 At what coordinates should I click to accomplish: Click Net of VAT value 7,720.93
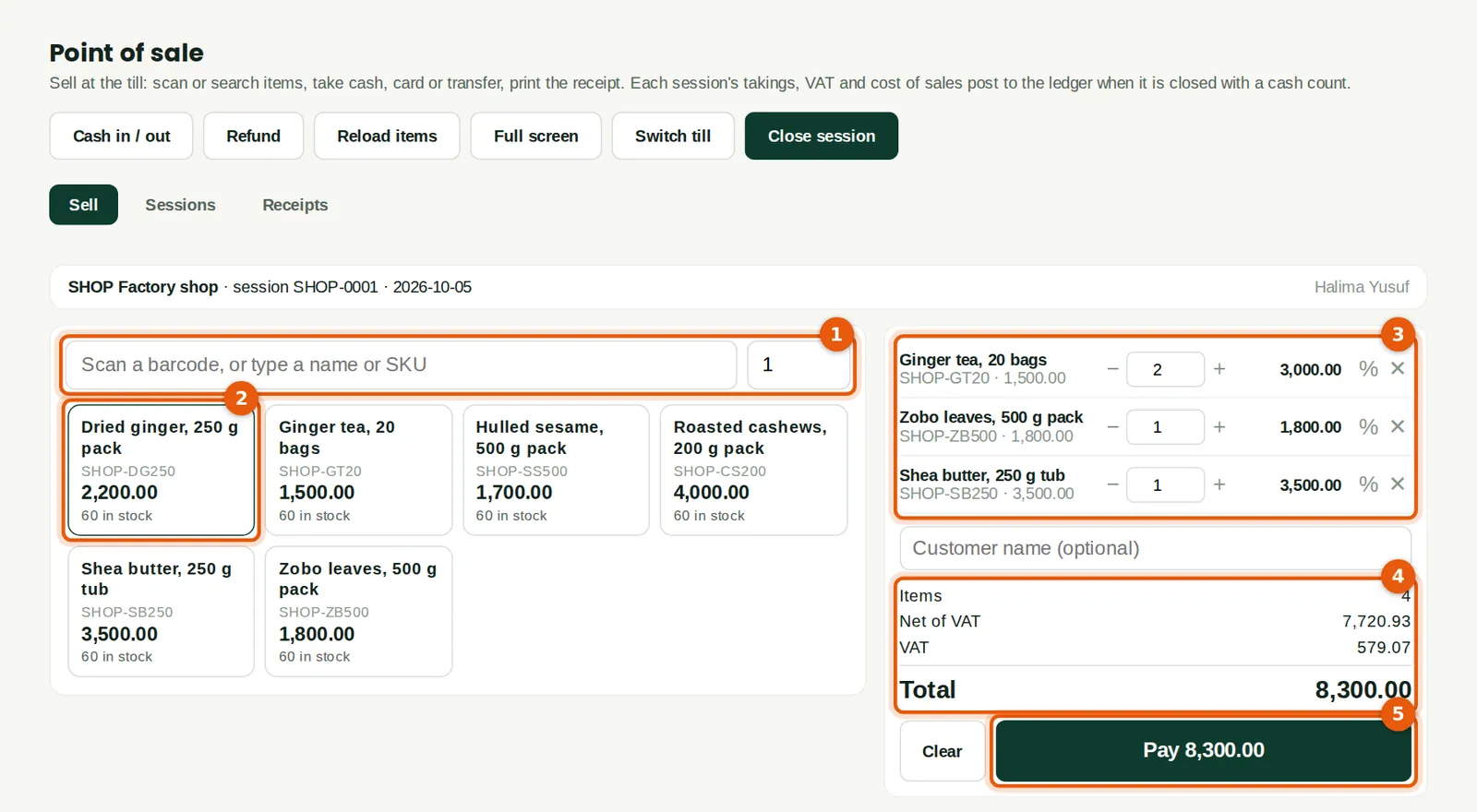1375,622
